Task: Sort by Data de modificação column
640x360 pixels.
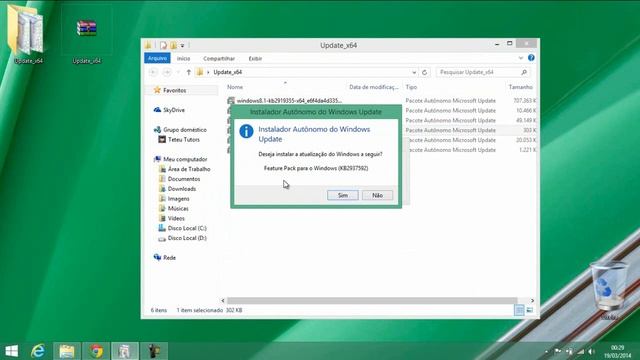Action: tap(373, 87)
